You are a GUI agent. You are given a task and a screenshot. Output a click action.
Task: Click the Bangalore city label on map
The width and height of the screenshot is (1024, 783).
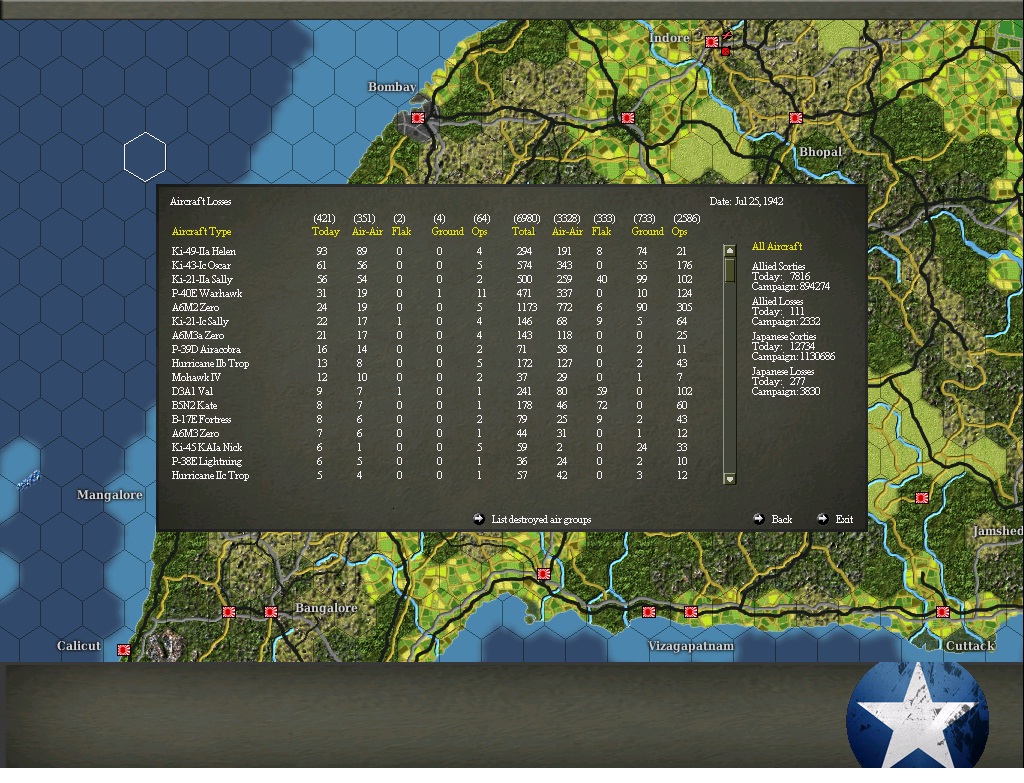tap(326, 608)
